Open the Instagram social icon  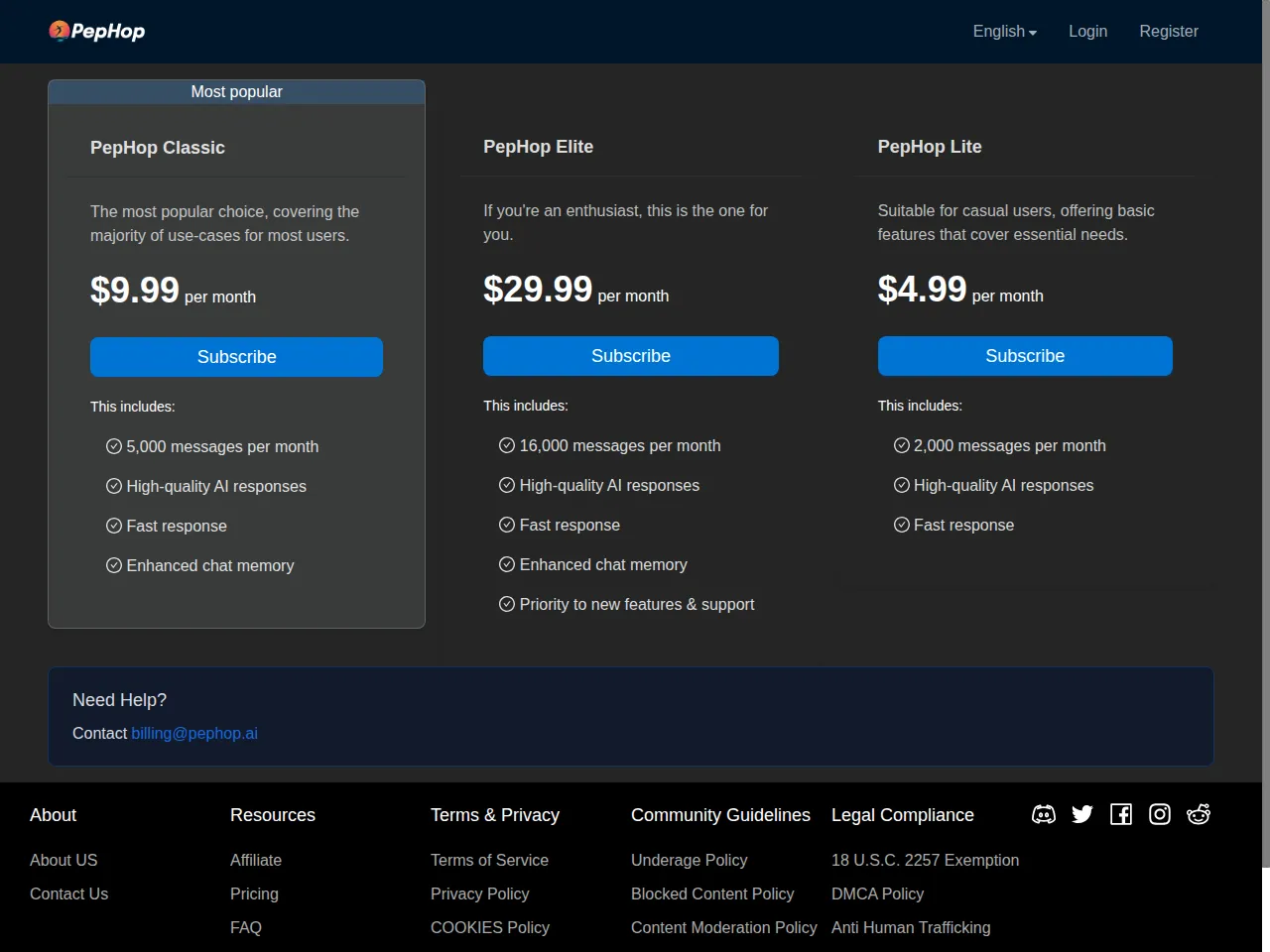[1160, 814]
